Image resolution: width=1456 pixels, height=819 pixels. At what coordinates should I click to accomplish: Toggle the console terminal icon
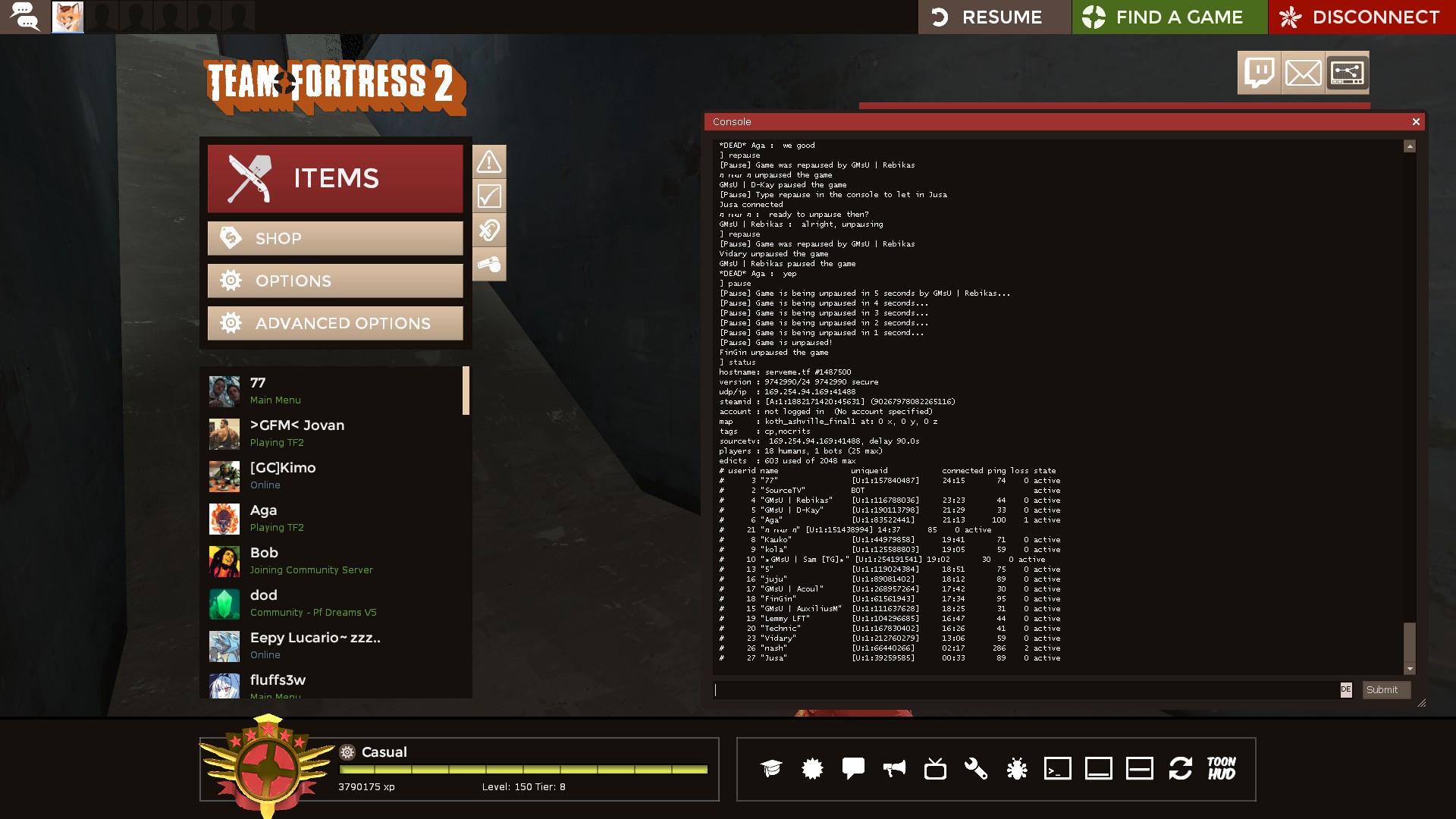click(x=1058, y=769)
